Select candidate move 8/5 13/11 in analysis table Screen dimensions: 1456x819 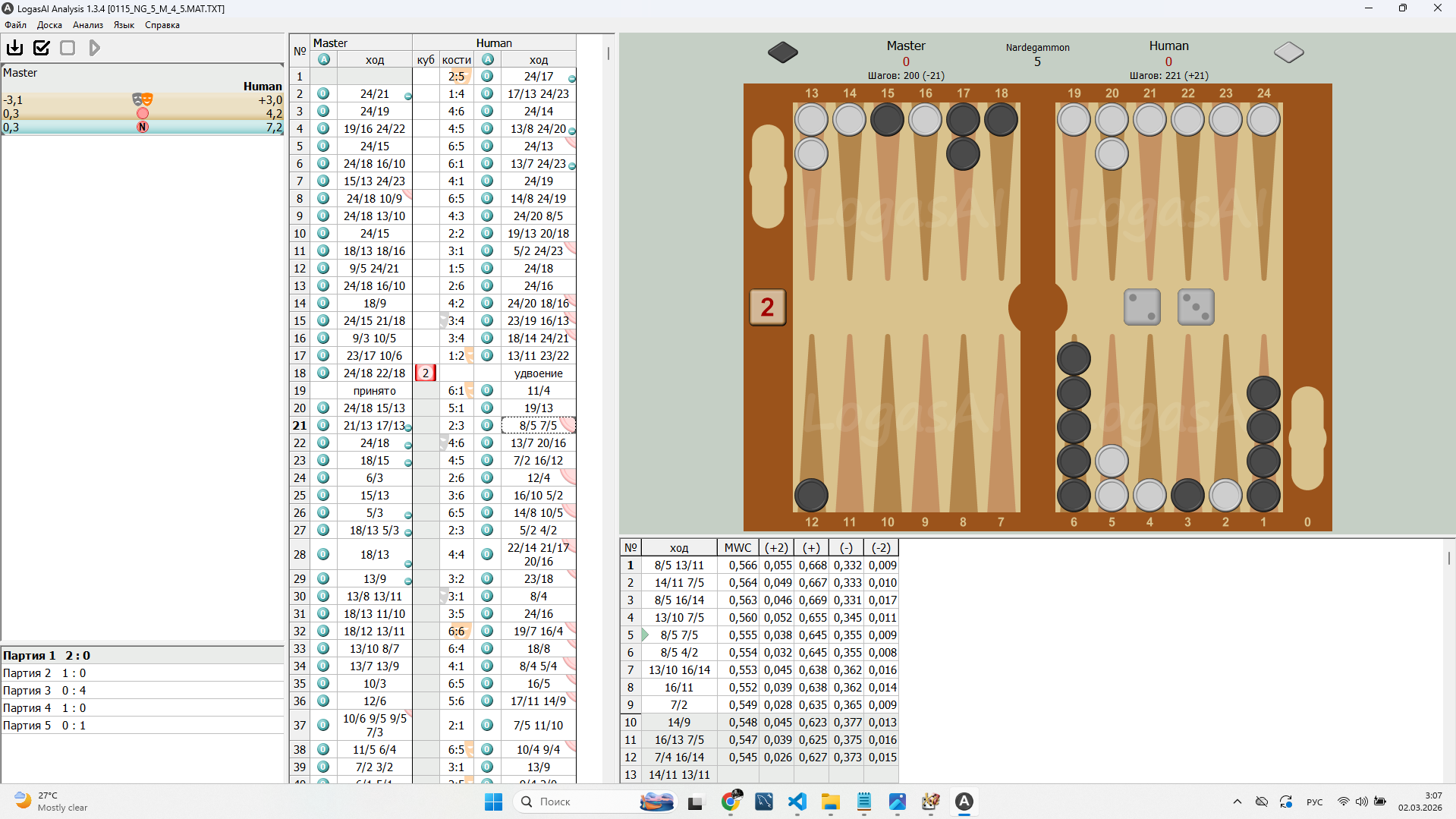679,565
